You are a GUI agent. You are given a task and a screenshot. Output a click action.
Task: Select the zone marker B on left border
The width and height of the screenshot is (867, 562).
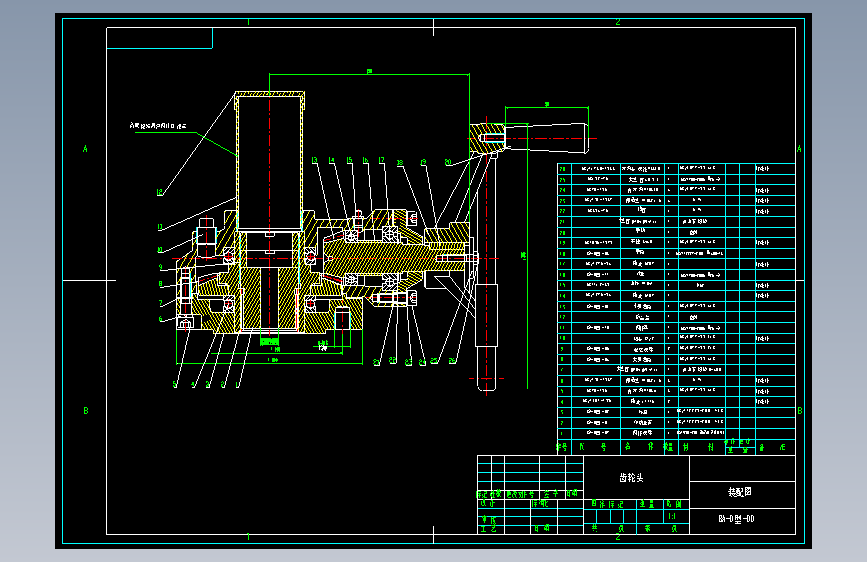pos(86,411)
